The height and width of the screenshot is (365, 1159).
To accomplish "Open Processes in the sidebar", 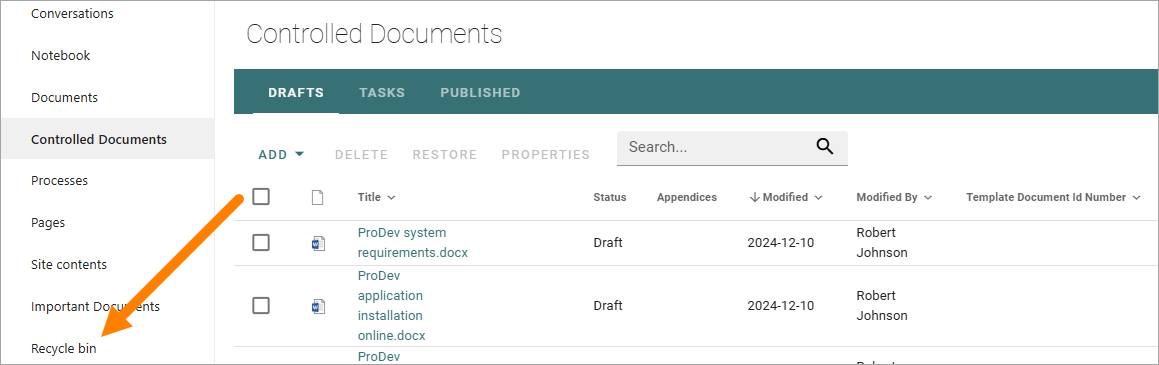I will click(x=59, y=180).
